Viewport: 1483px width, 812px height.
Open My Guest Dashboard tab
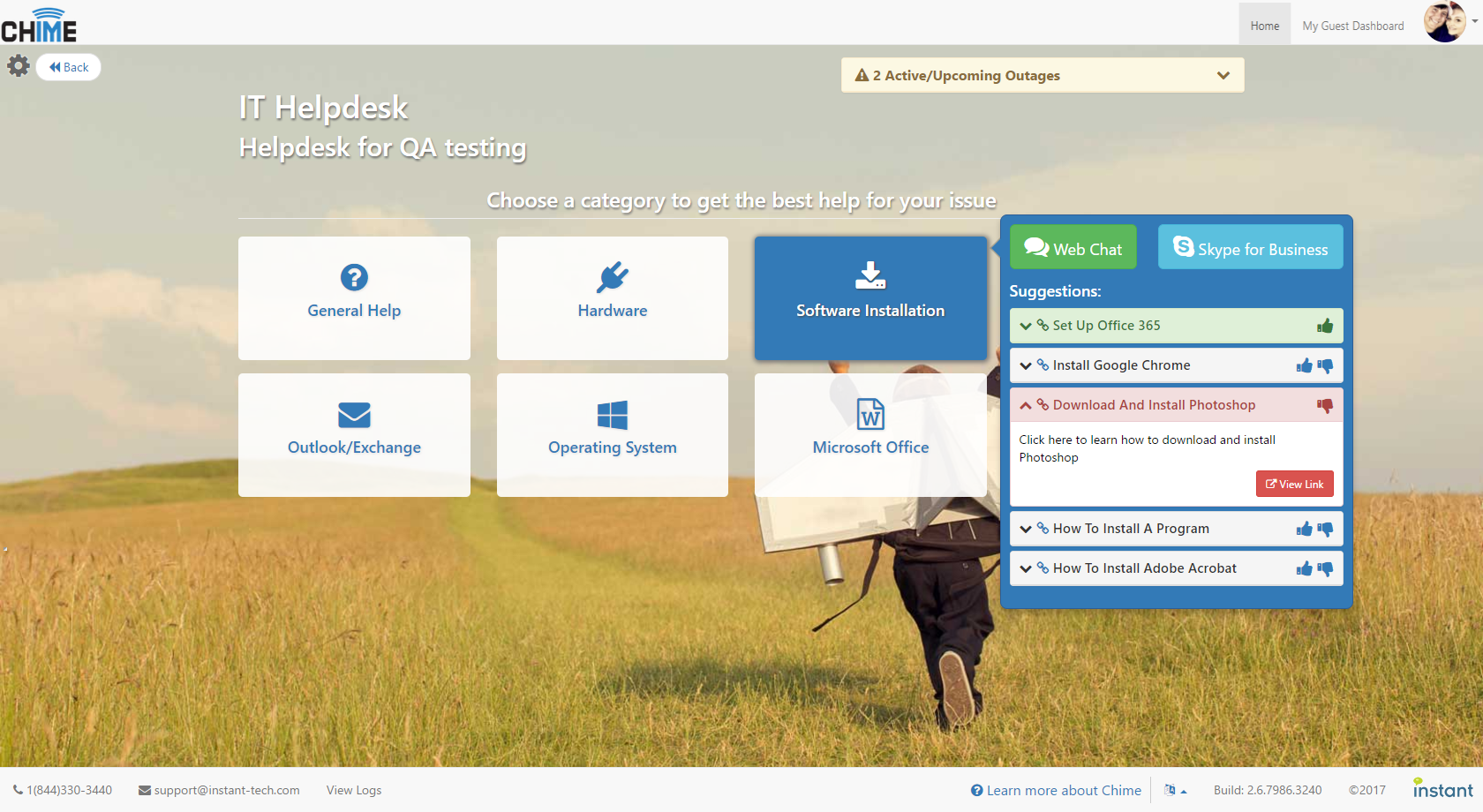pyautogui.click(x=1352, y=26)
